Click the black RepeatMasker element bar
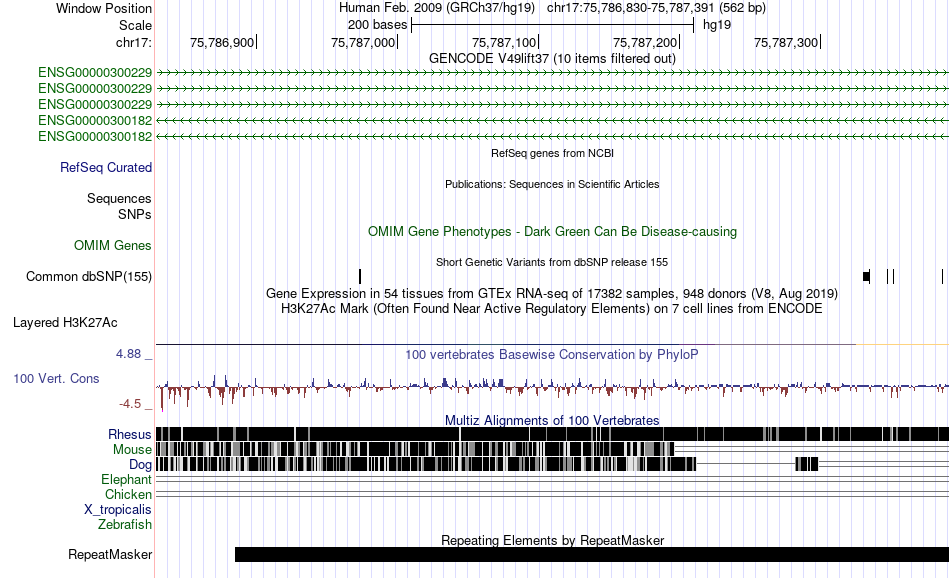 pos(592,554)
